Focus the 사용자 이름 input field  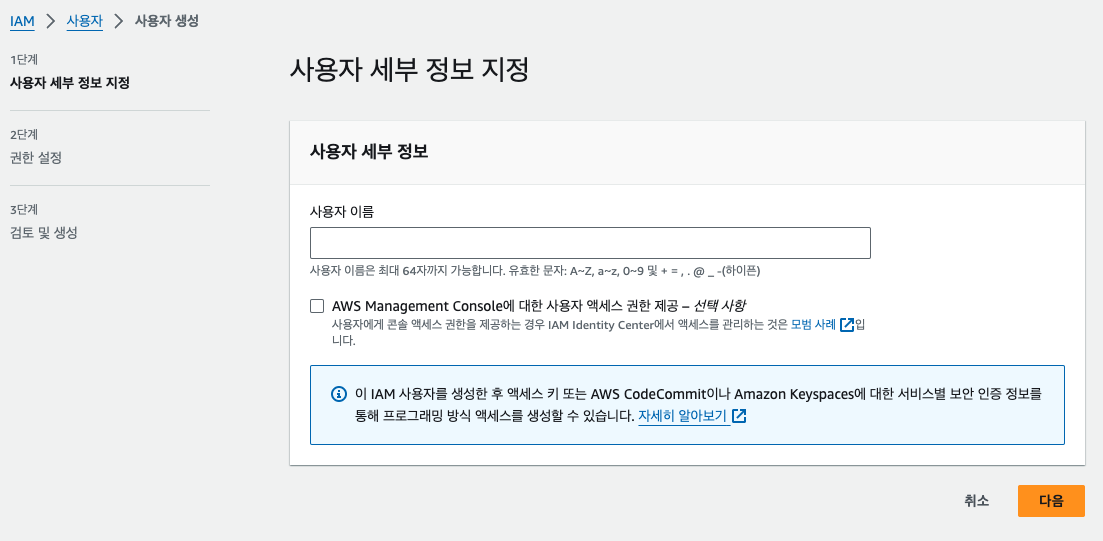pyautogui.click(x=590, y=243)
